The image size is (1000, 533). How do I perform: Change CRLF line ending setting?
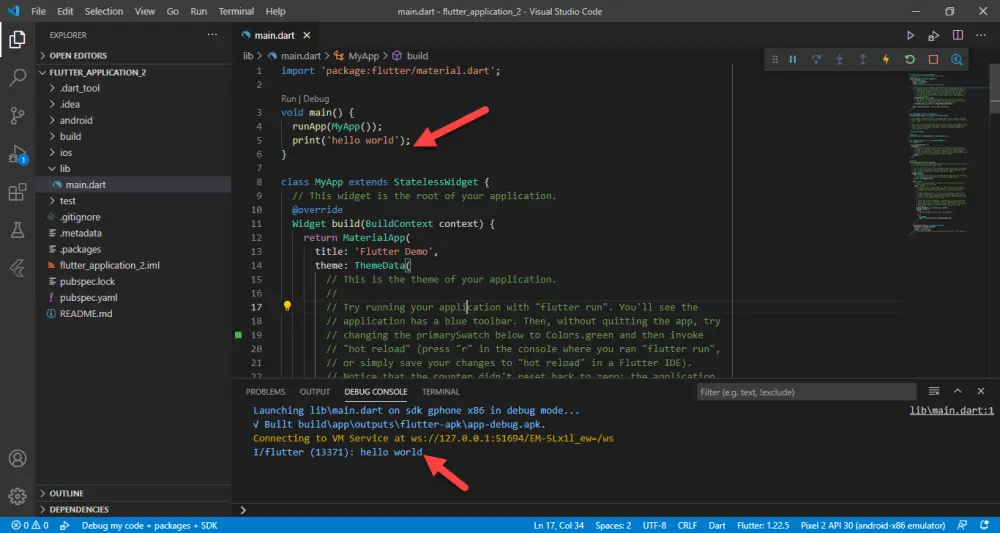687,525
